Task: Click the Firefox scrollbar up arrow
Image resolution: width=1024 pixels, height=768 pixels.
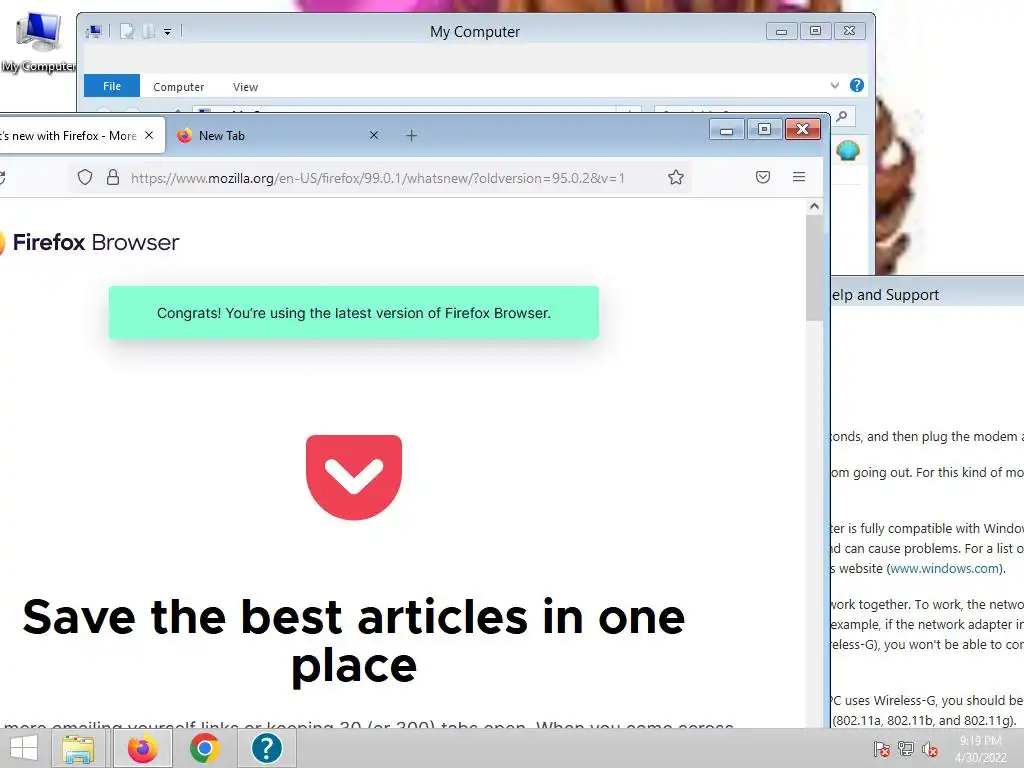Action: click(814, 206)
